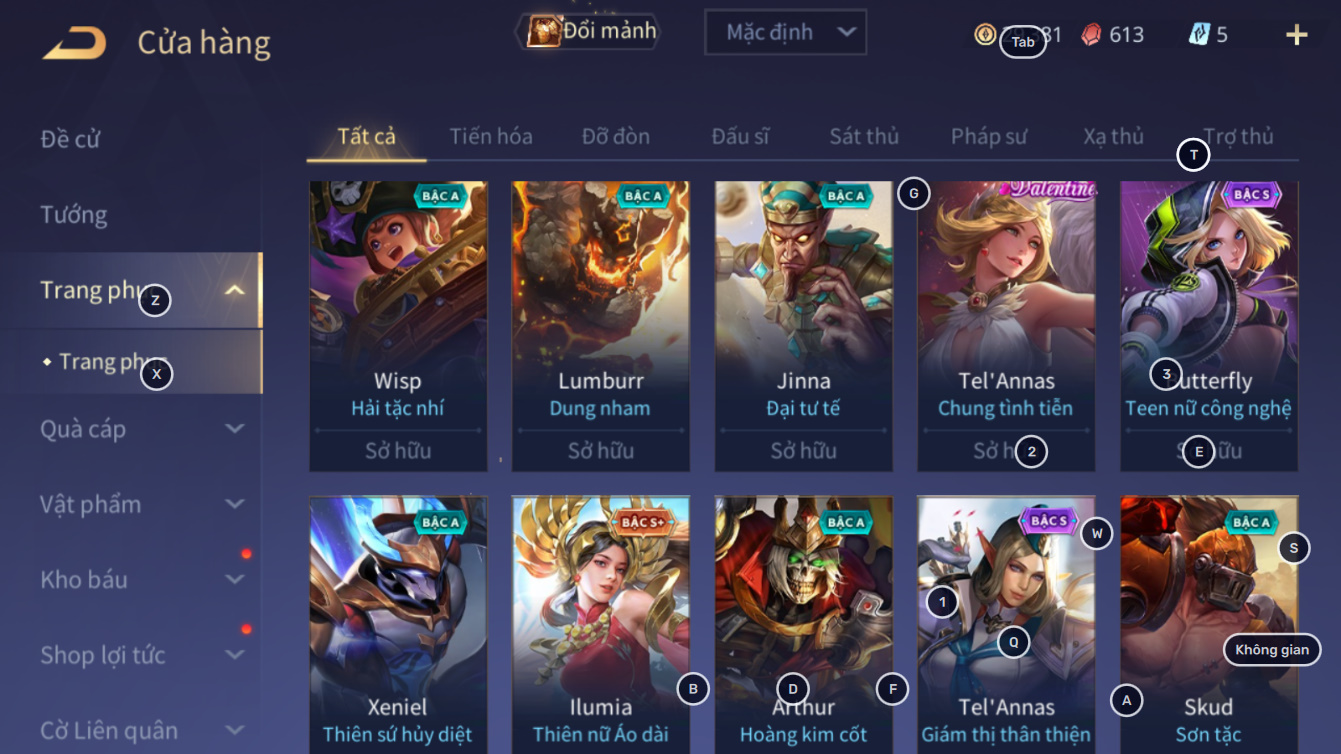Collapse the Trang phục sidebar section
Viewport: 1341px width, 754px height.
[235, 291]
